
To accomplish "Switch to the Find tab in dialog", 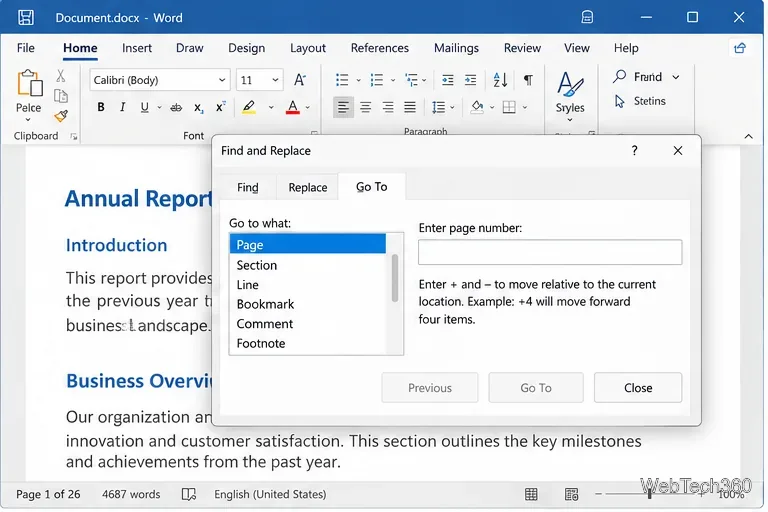I will (x=248, y=187).
